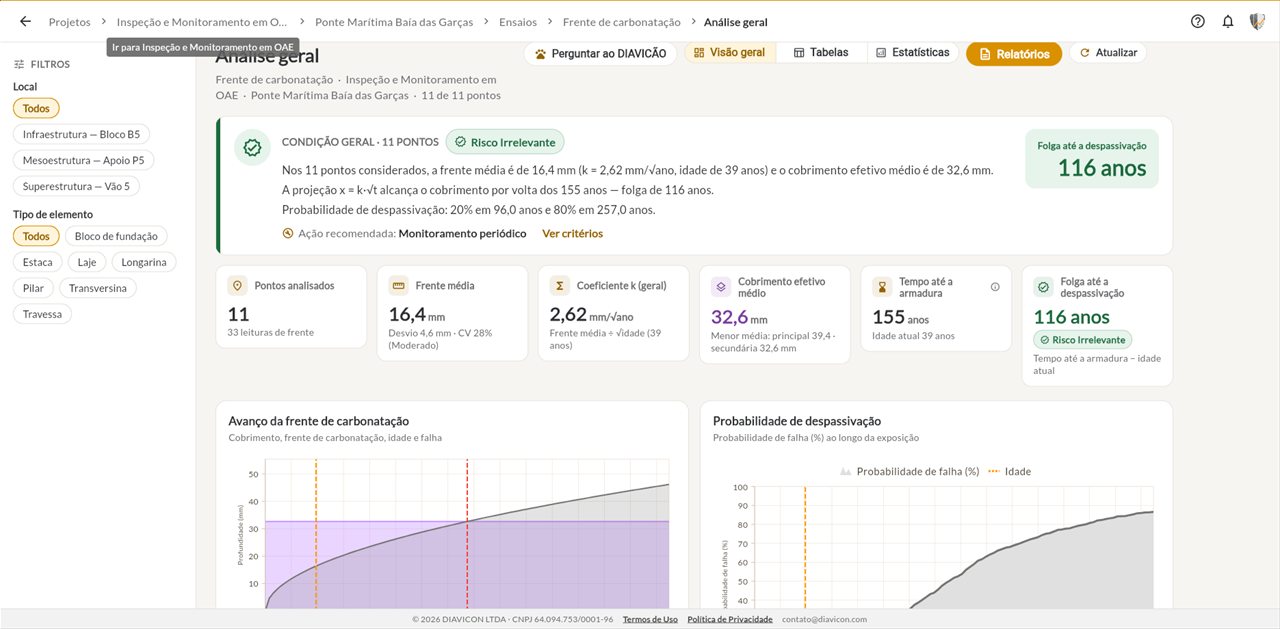Filter by Transversina element type
Image resolution: width=1280 pixels, height=629 pixels.
pyautogui.click(x=98, y=288)
